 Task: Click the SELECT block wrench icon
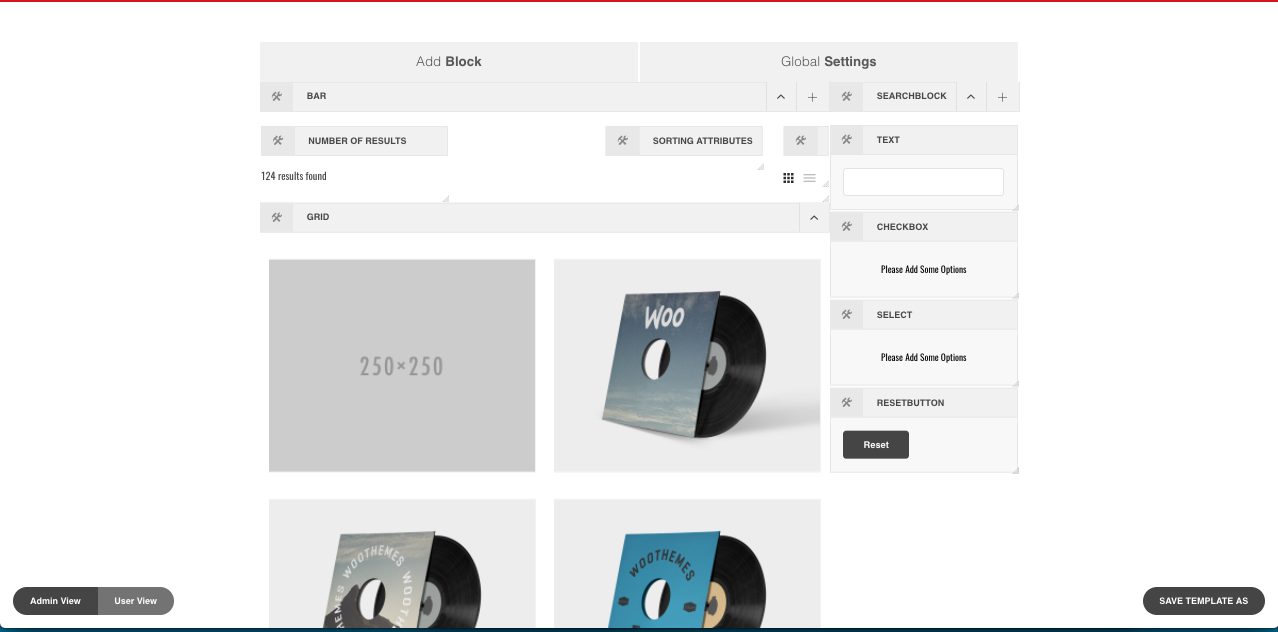point(847,315)
